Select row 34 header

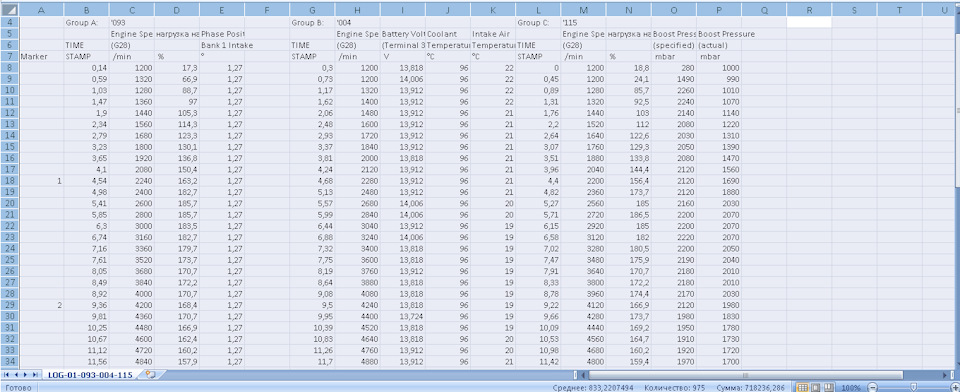tap(9, 362)
